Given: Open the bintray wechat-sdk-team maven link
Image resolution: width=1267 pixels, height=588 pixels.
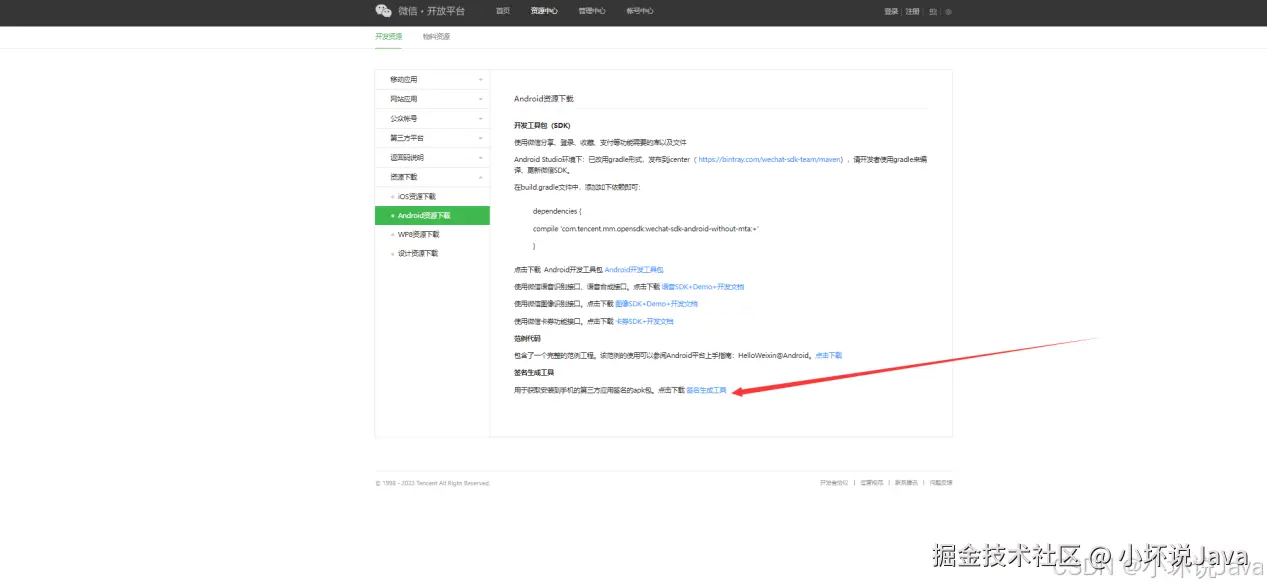Looking at the screenshot, I should 770,159.
